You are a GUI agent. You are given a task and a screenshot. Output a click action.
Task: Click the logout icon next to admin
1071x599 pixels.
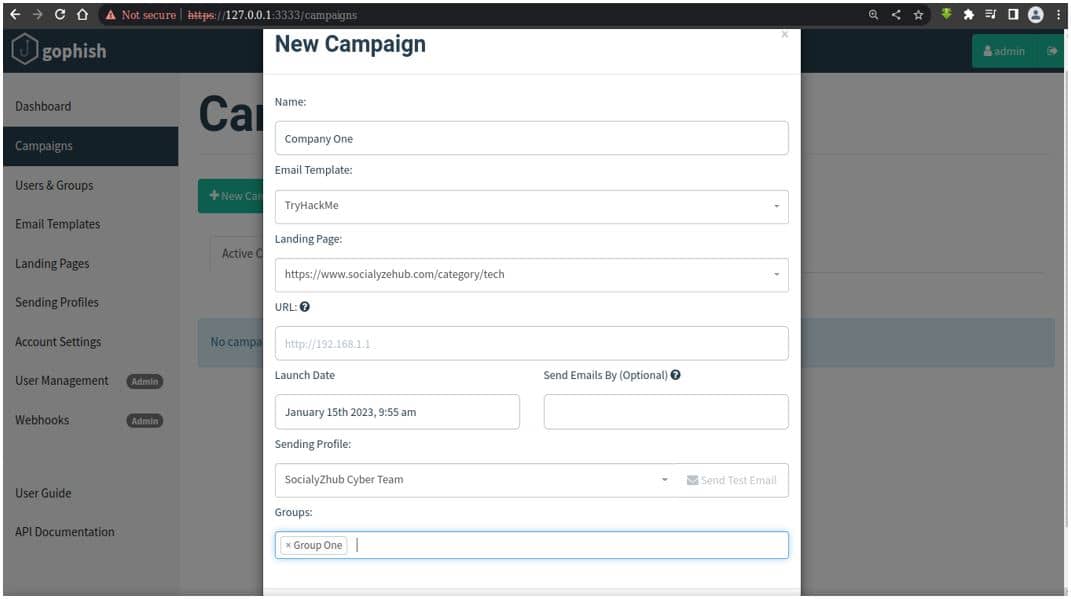click(x=1052, y=51)
